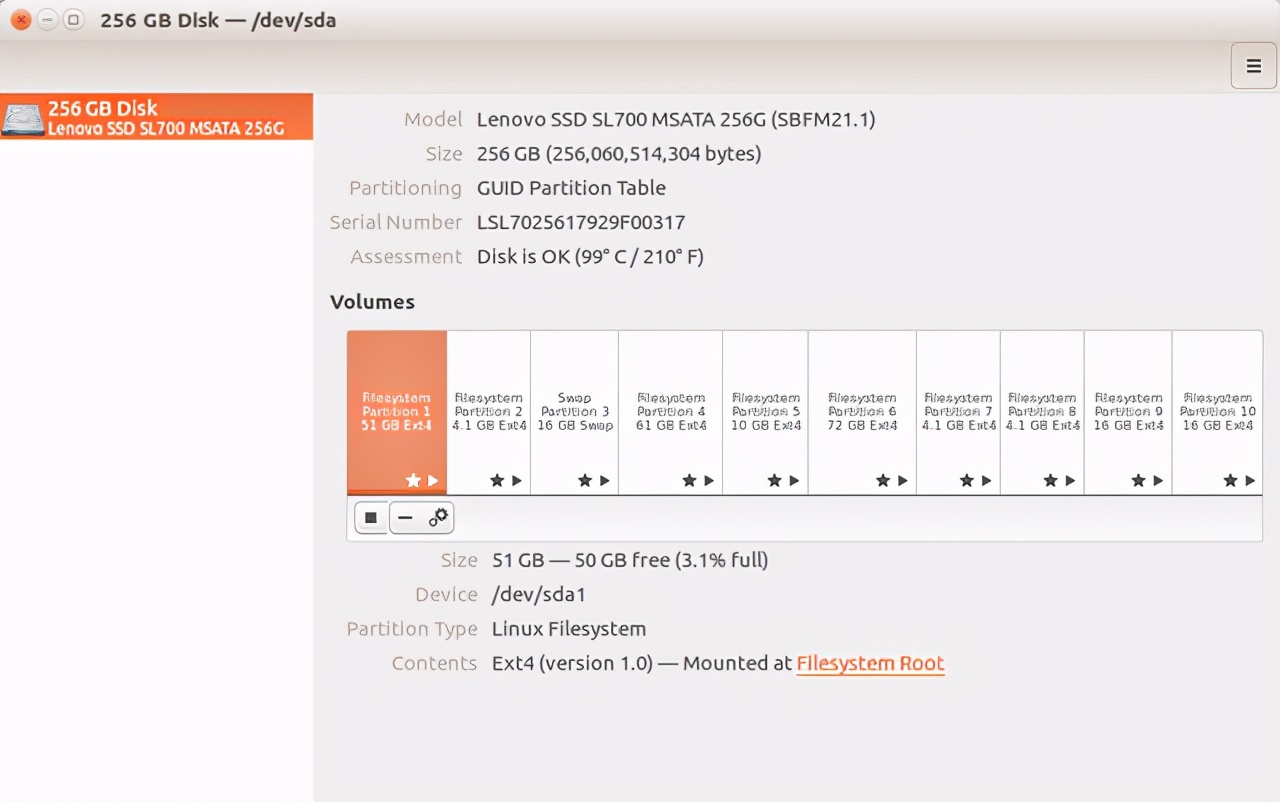Viewport: 1280px width, 802px height.
Task: Click the disk drive icon in sidebar
Action: click(x=22, y=118)
